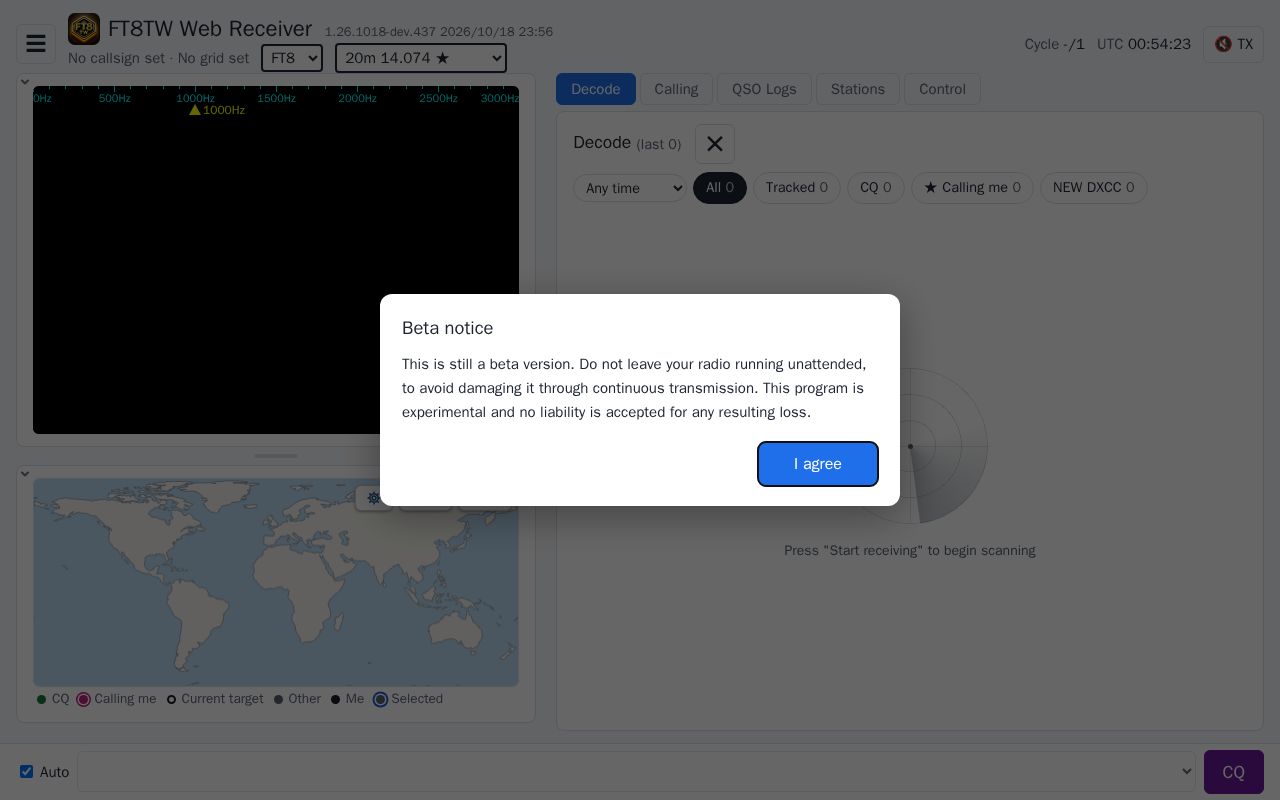Click the world map view
The image size is (1280, 800).
coord(276,582)
